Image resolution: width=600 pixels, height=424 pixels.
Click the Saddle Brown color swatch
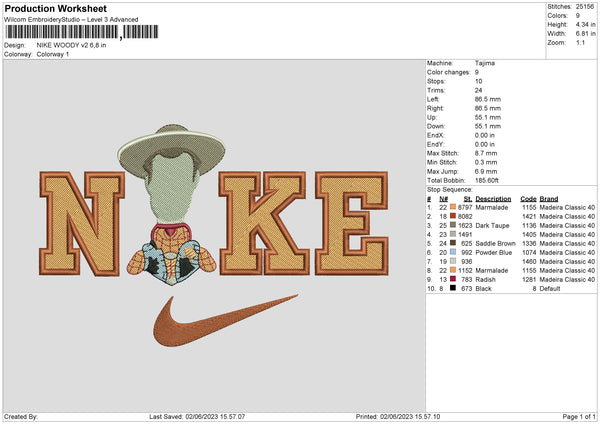tap(453, 243)
